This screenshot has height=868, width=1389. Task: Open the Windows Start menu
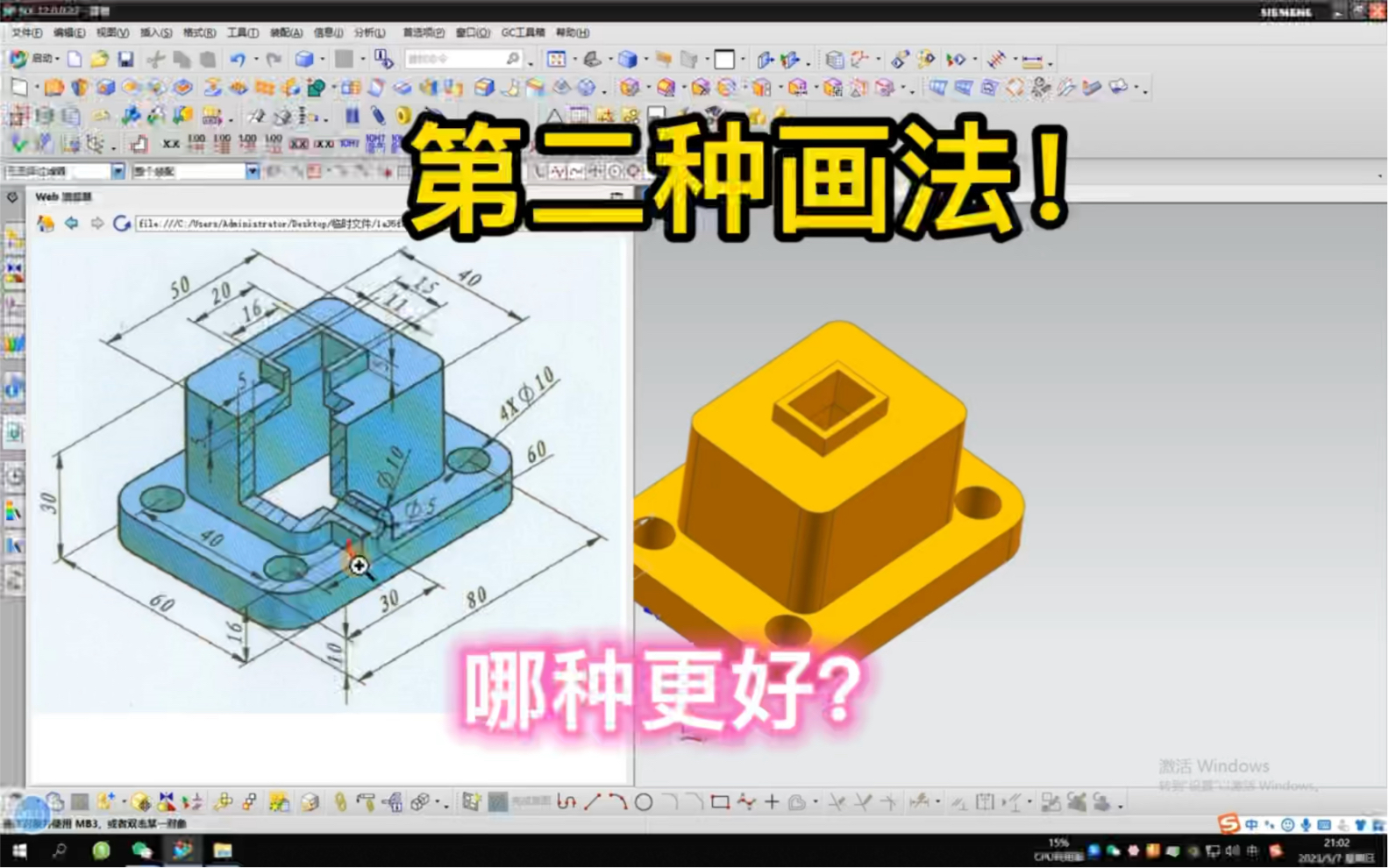click(18, 850)
